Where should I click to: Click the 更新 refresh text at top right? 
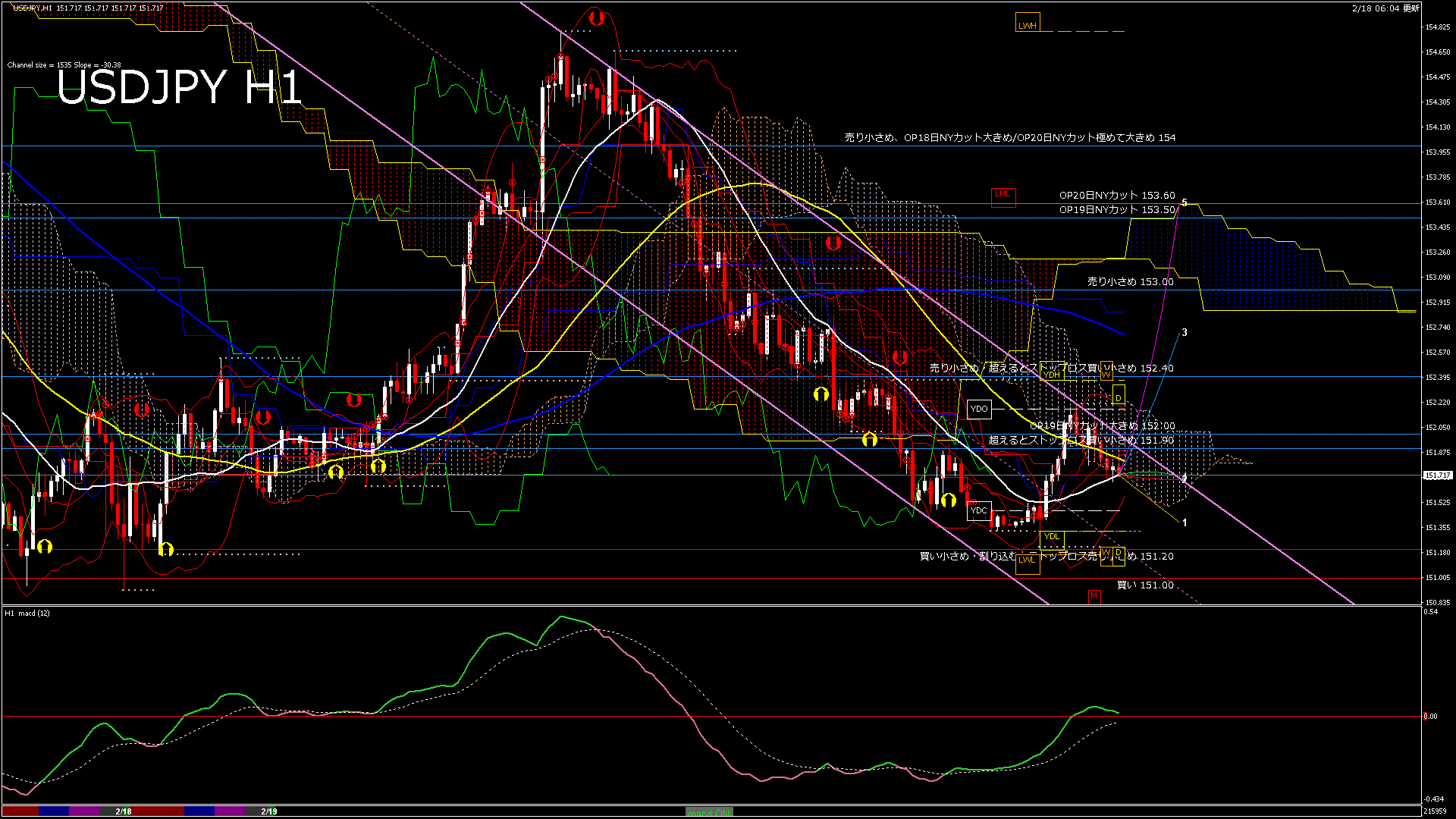click(x=1411, y=8)
